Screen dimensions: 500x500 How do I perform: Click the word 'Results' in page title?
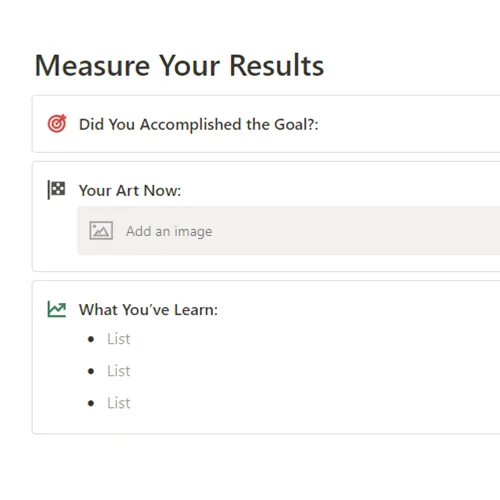277,65
